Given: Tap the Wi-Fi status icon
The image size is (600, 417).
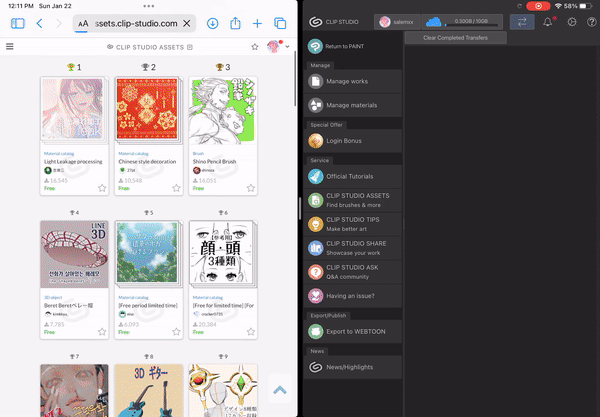Looking at the screenshot, I should [558, 6].
